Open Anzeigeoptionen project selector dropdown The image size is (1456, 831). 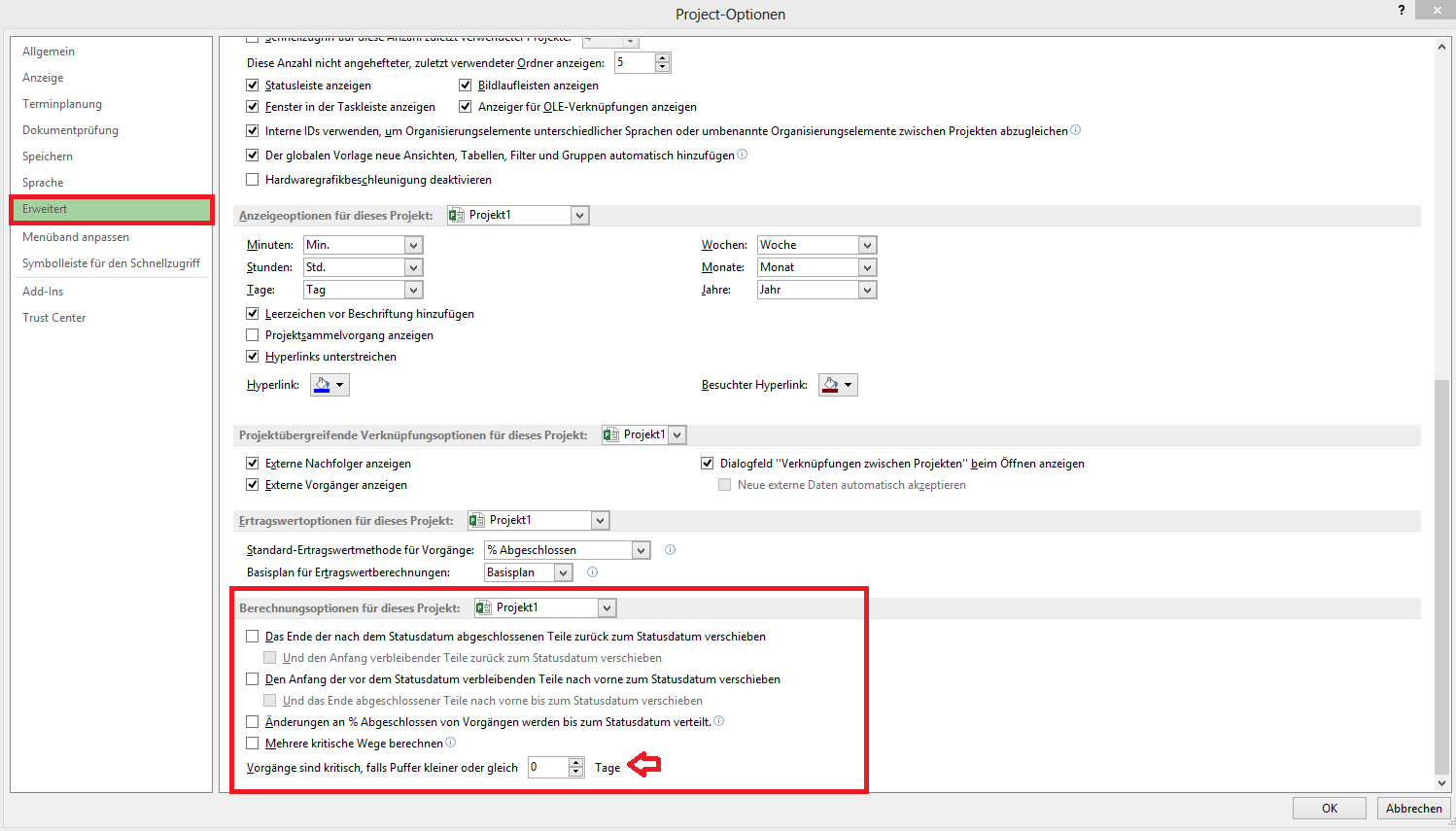(579, 216)
